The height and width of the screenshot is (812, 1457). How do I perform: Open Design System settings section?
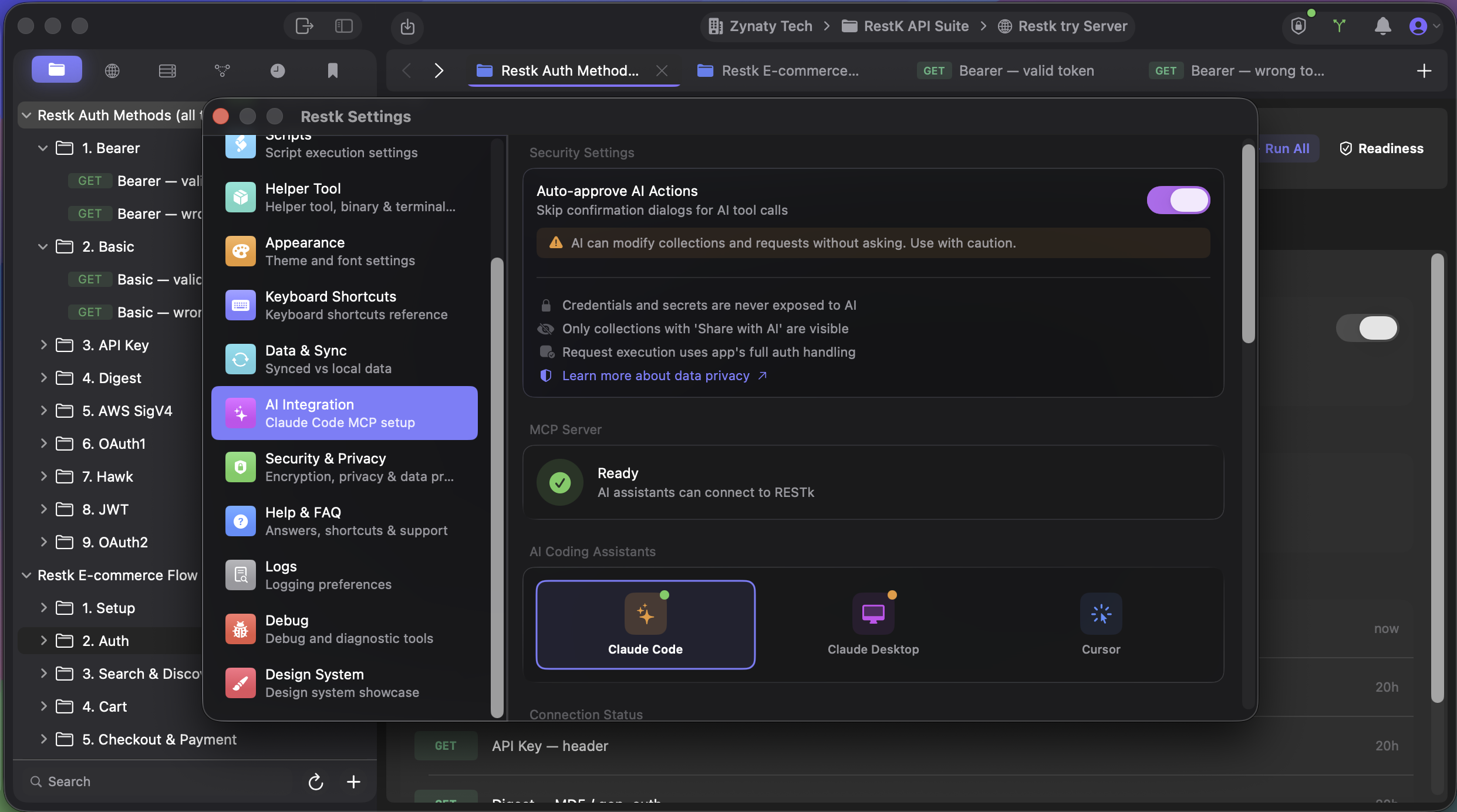pyautogui.click(x=345, y=683)
